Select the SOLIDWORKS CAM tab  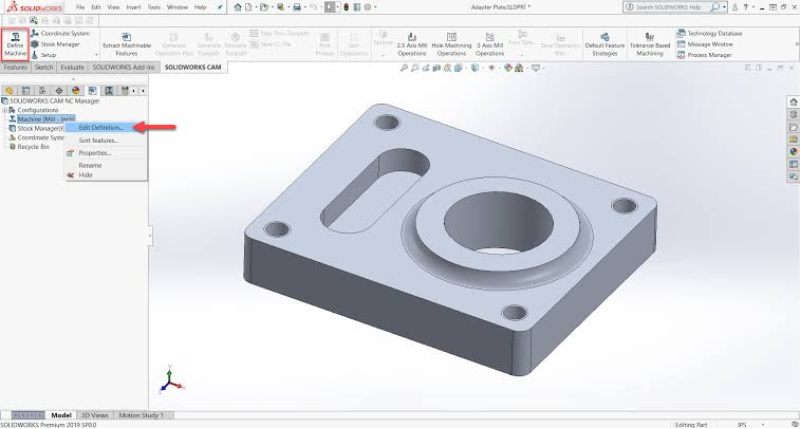(193, 67)
